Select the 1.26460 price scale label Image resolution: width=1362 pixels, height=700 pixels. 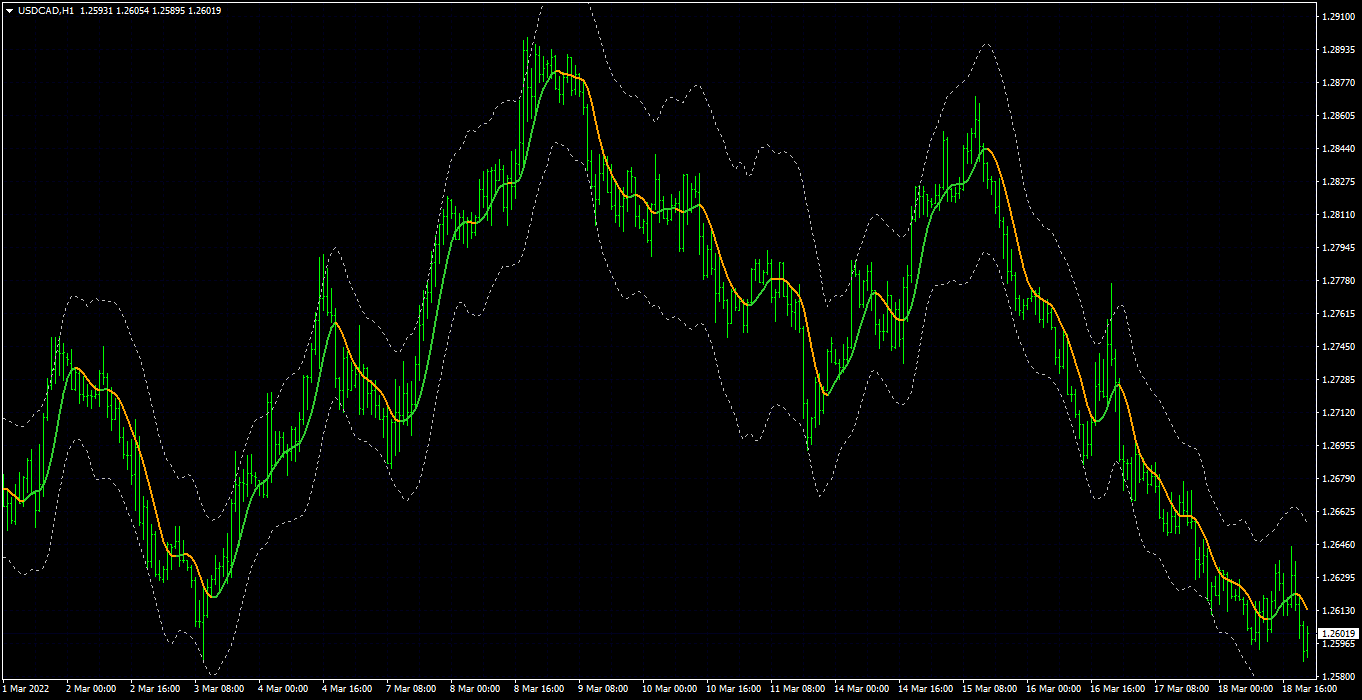tap(1338, 545)
